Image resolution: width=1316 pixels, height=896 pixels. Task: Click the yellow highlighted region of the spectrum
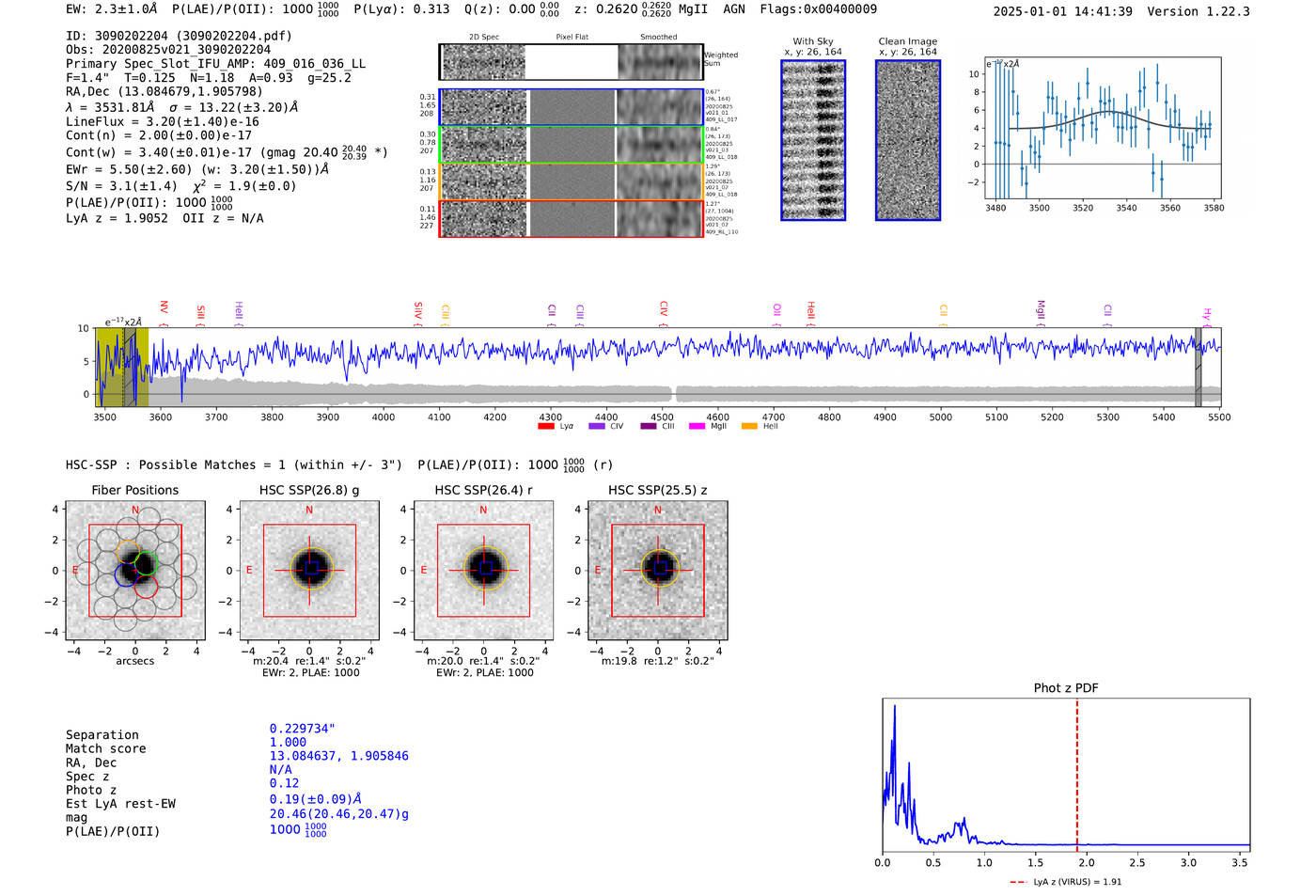tap(122, 367)
